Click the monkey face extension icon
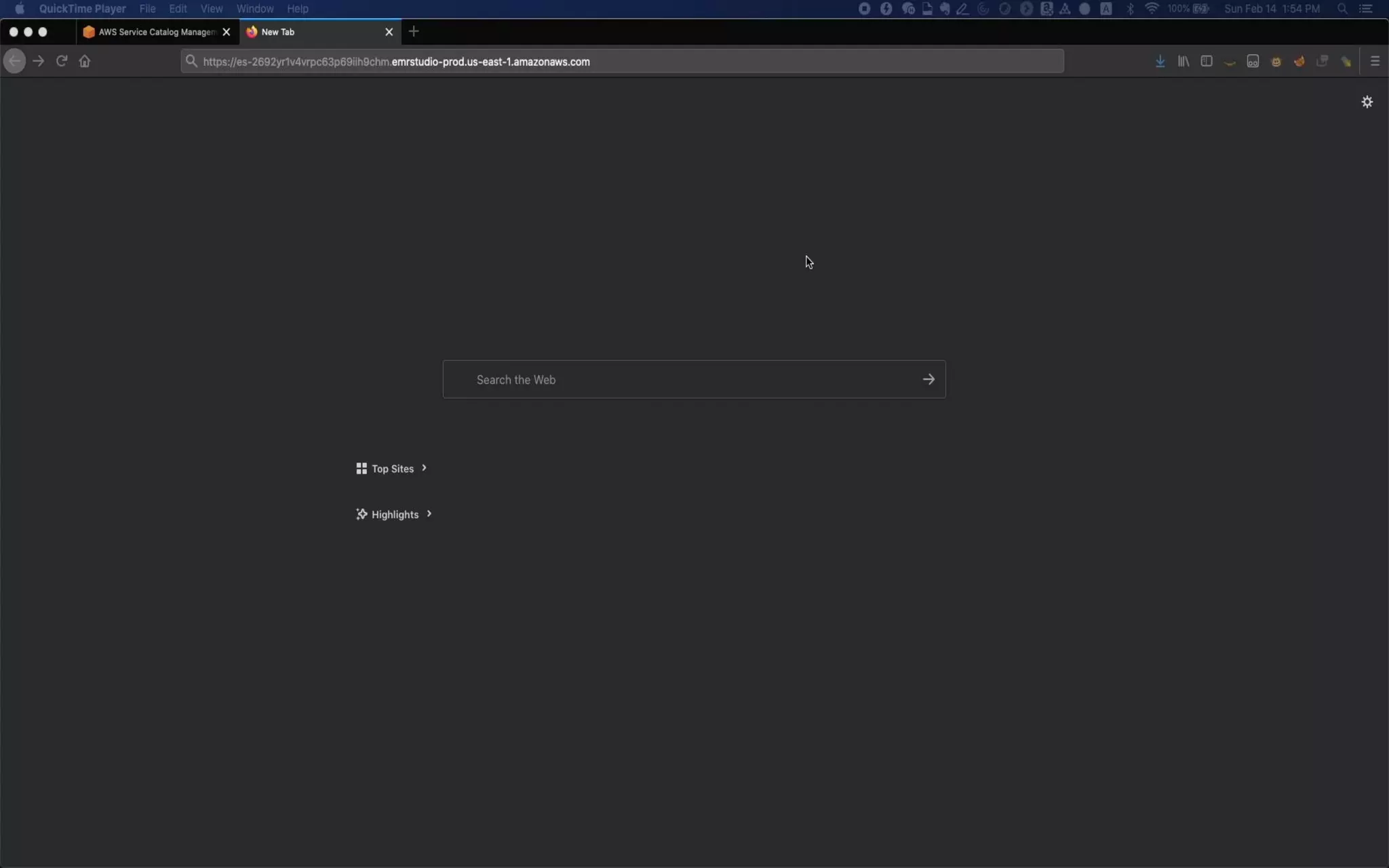The height and width of the screenshot is (868, 1389). click(x=1276, y=62)
